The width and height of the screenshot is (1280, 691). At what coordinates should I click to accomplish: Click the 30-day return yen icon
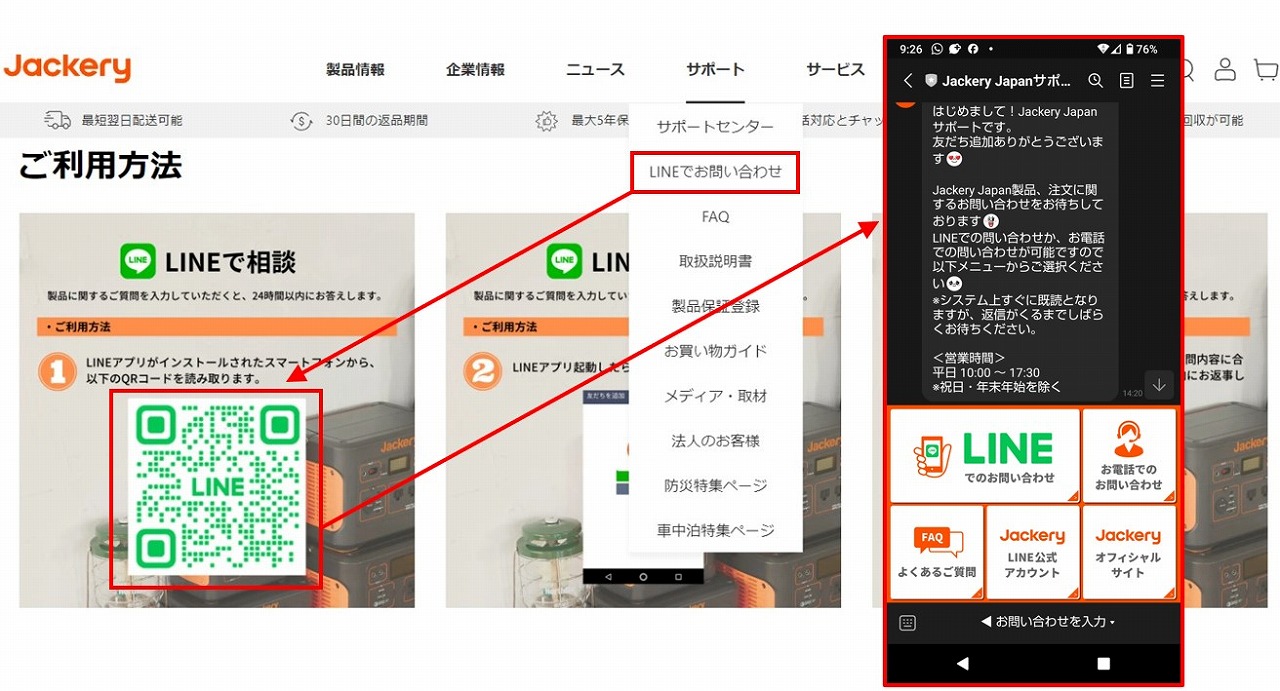pos(301,121)
